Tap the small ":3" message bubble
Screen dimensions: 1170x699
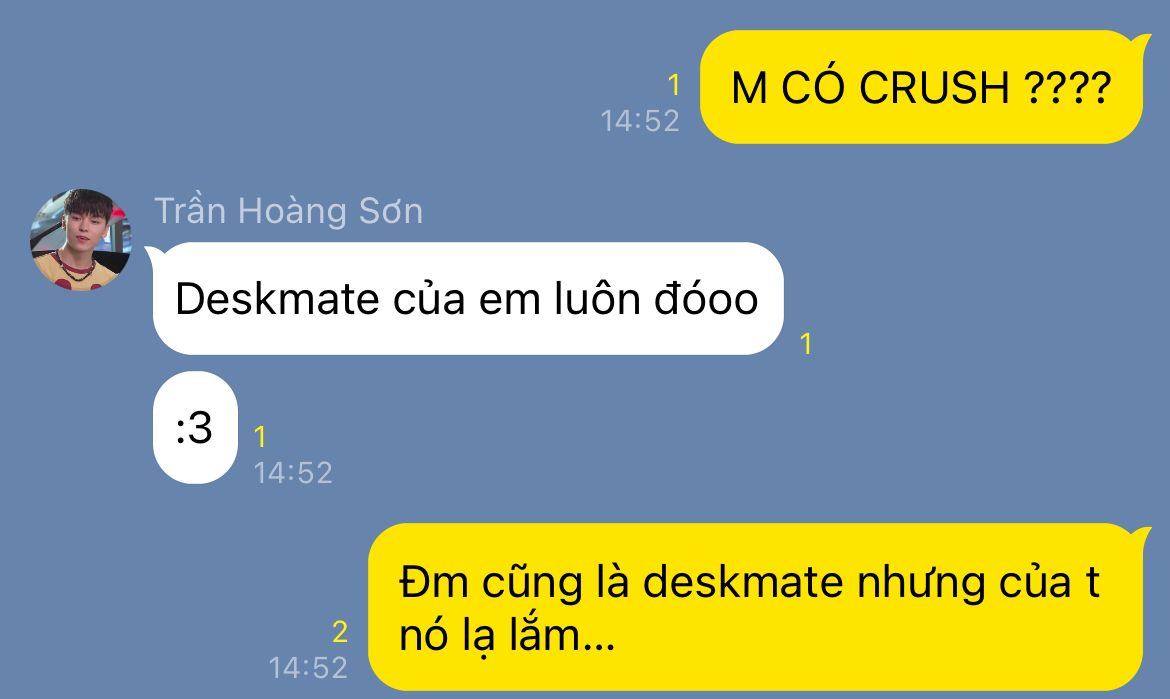pos(195,427)
